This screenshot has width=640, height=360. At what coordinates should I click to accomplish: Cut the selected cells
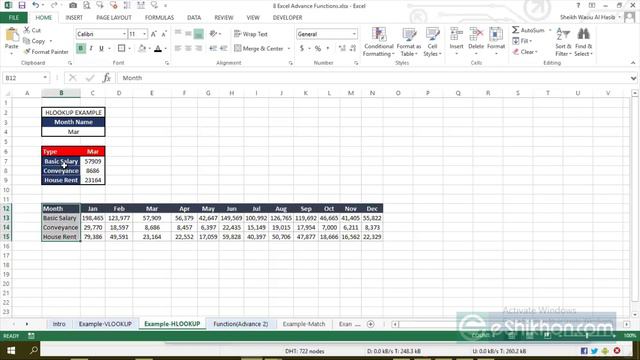32,30
